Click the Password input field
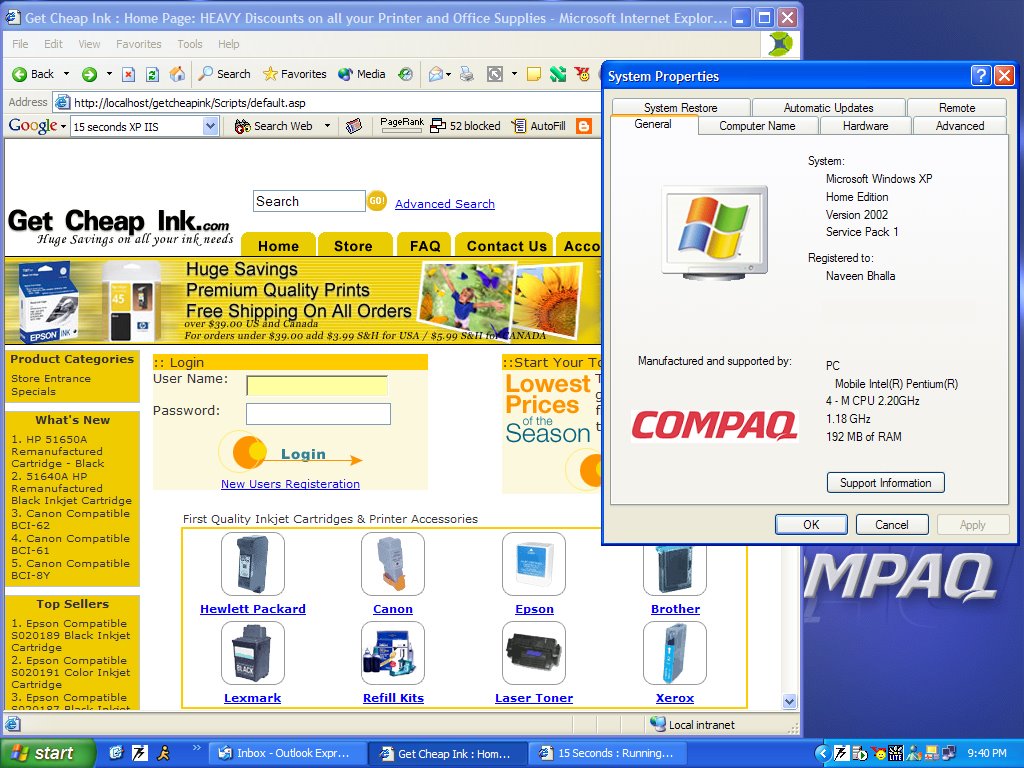 click(318, 414)
